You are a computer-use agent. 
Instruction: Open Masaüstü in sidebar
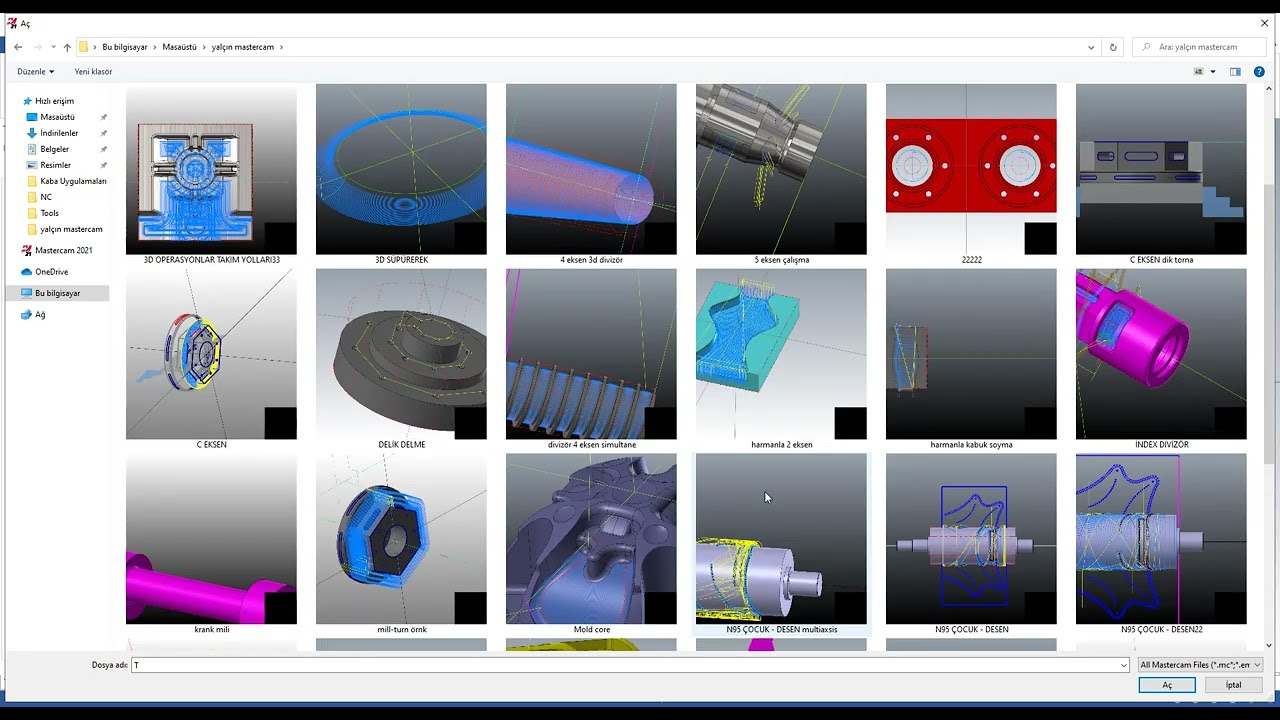tap(57, 117)
